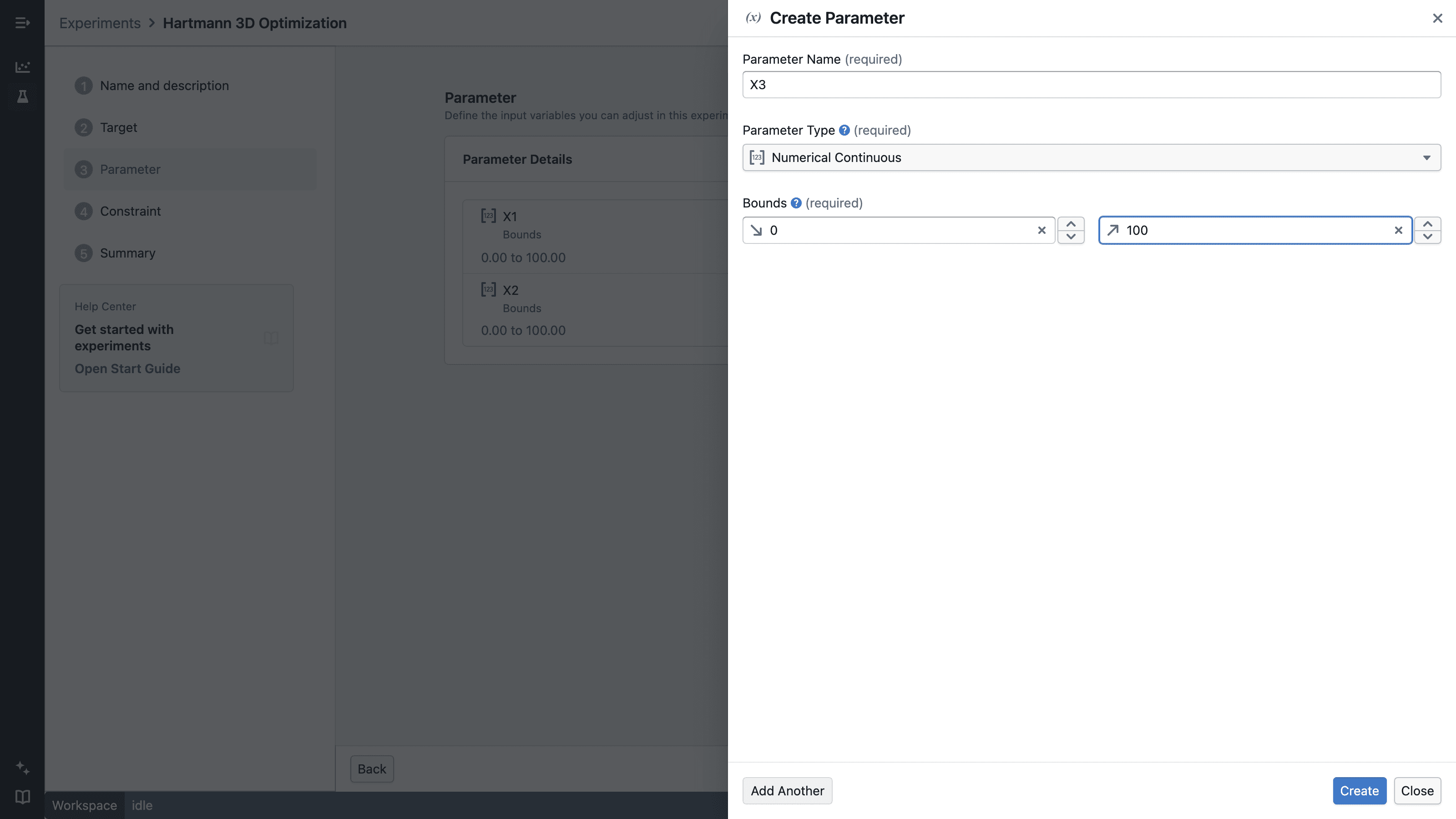Click the Back button

[x=372, y=768]
